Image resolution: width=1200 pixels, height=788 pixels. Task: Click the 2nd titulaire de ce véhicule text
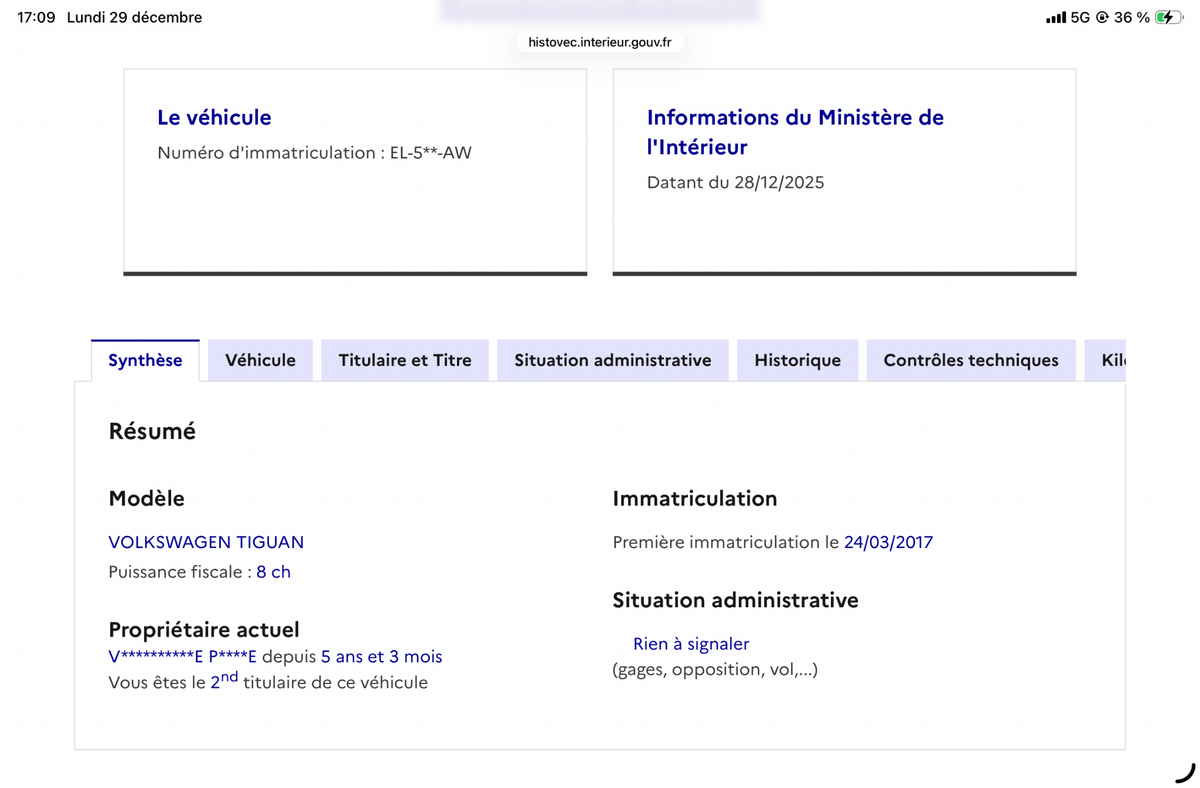[319, 681]
